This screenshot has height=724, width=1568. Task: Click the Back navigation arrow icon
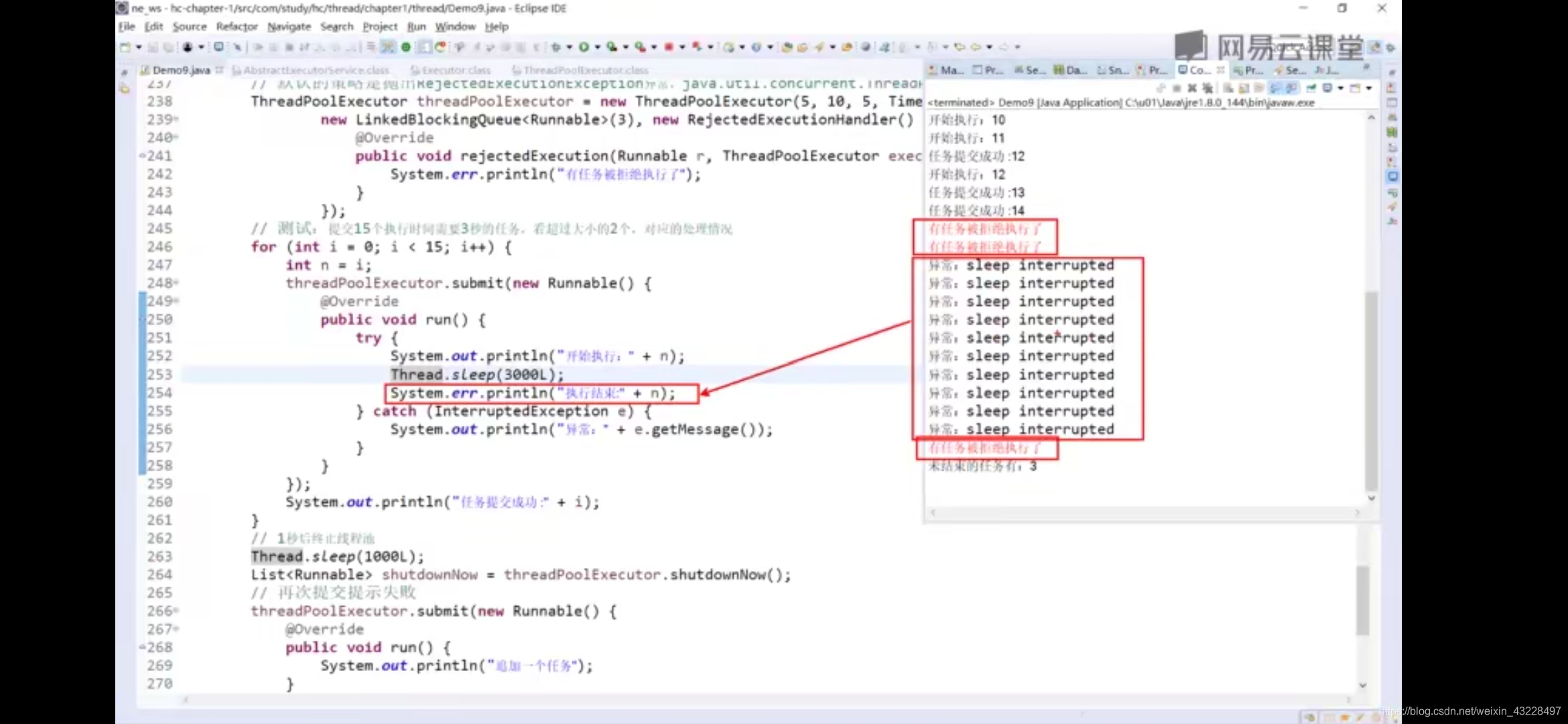(976, 47)
